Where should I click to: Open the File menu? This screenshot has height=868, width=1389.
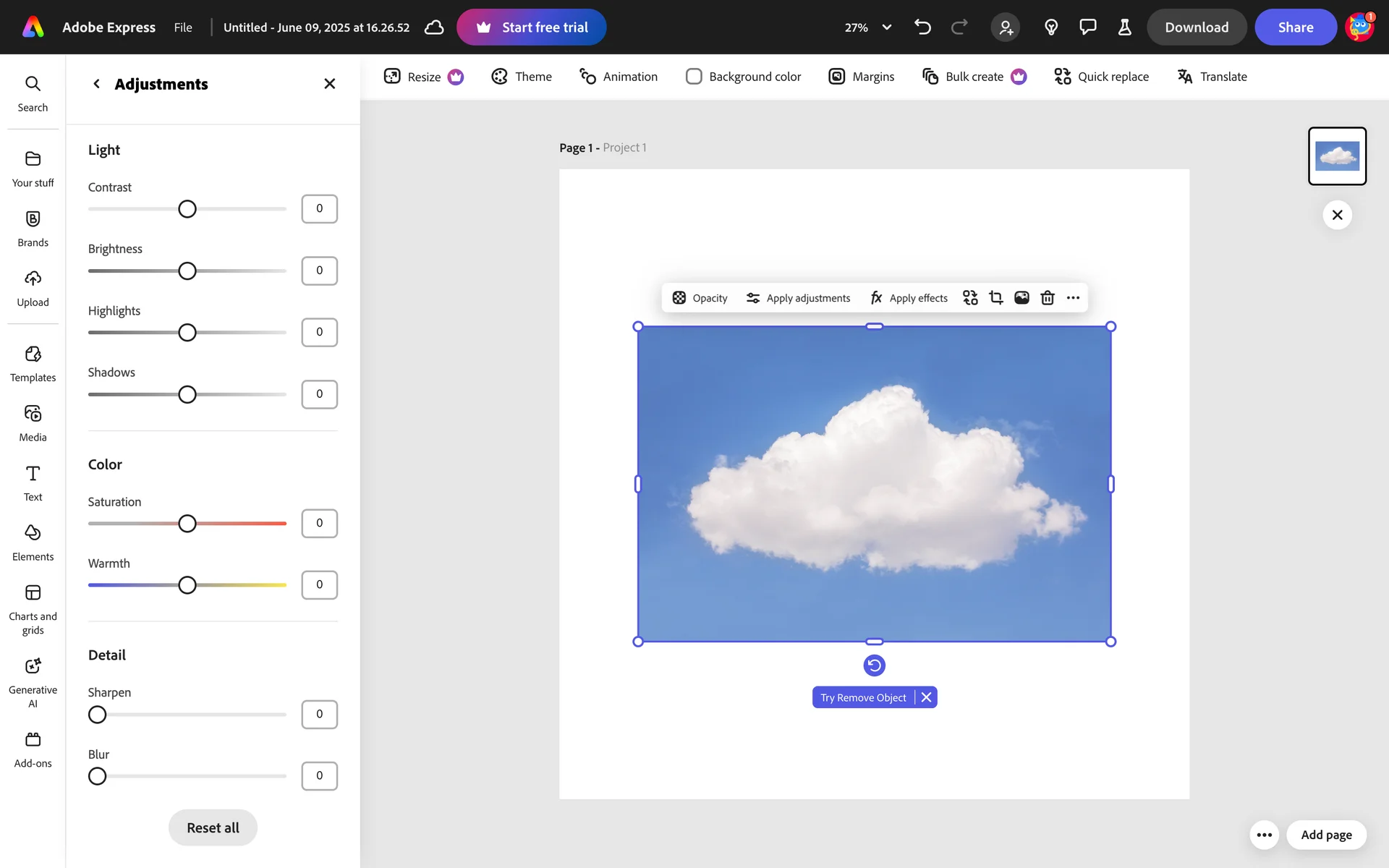(183, 27)
